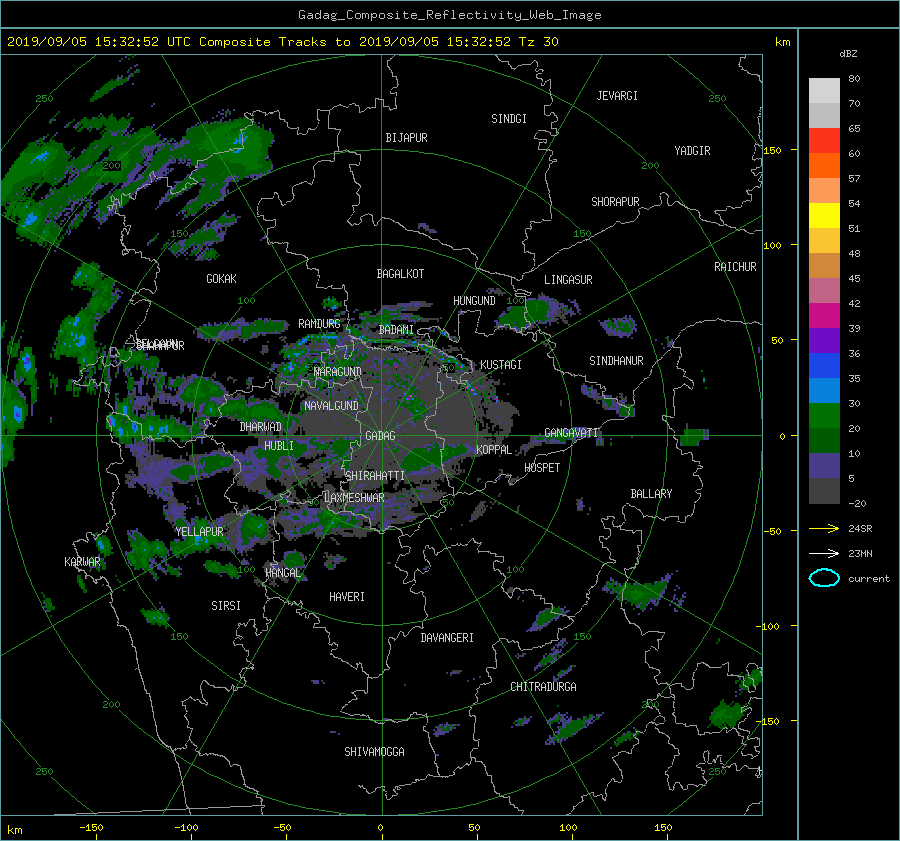The image size is (900, 841).
Task: Click the RAICHUR city label
Action: coord(735,267)
